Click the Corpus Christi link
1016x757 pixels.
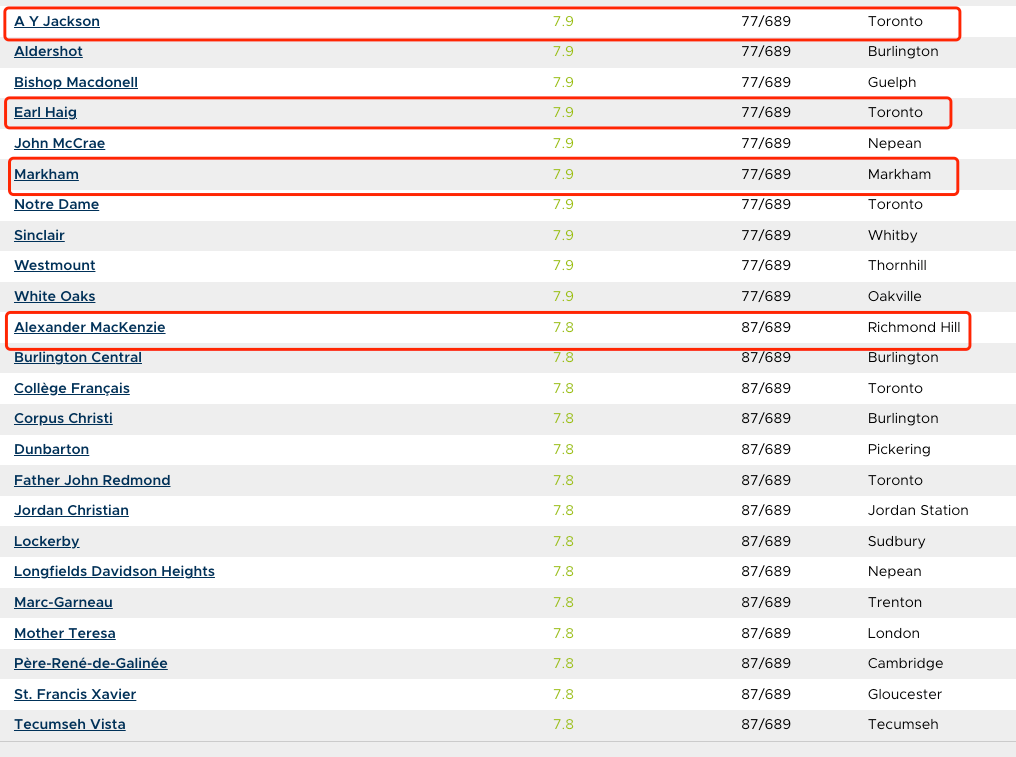(x=64, y=418)
